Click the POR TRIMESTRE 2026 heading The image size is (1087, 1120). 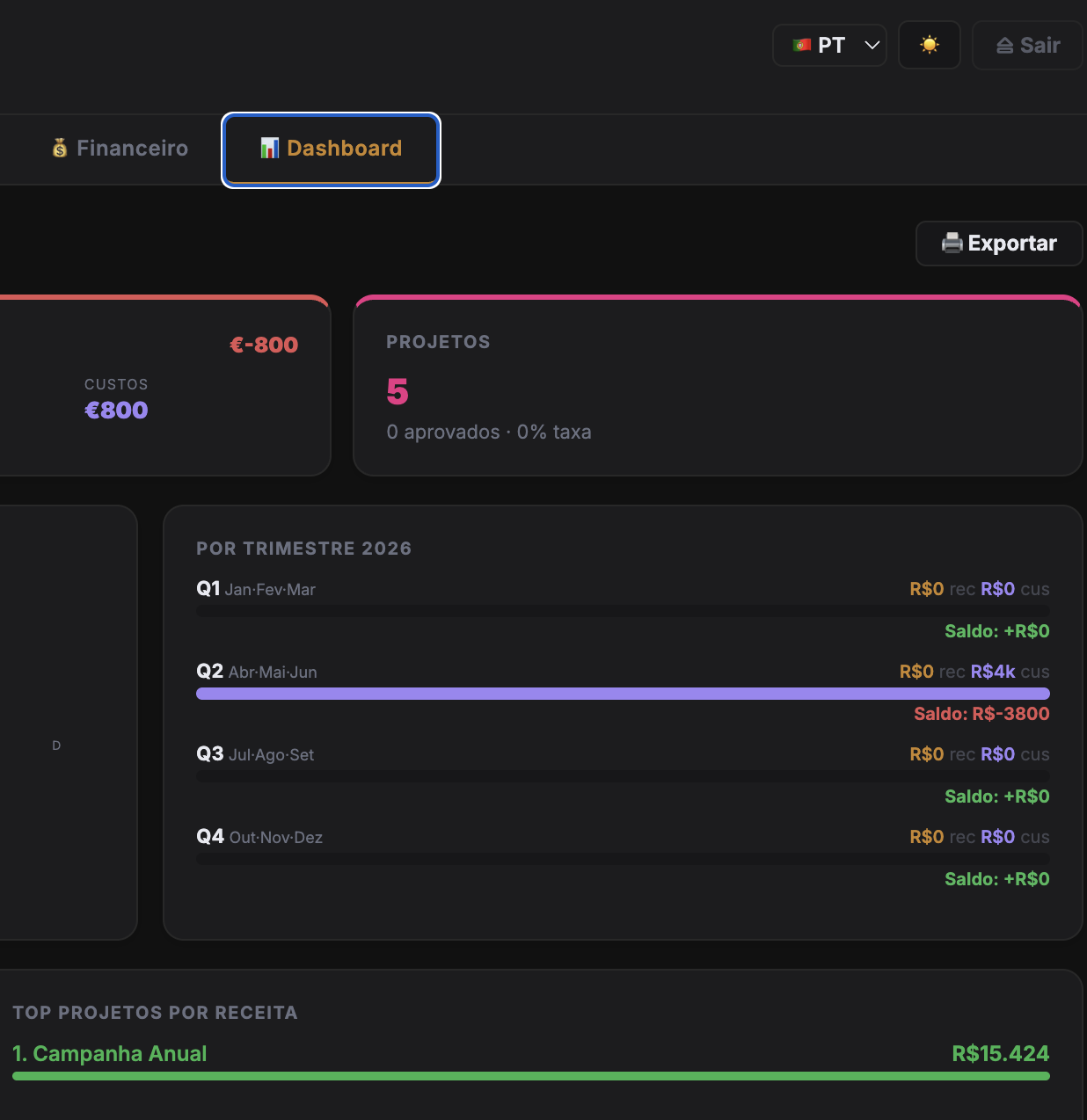[x=304, y=549]
